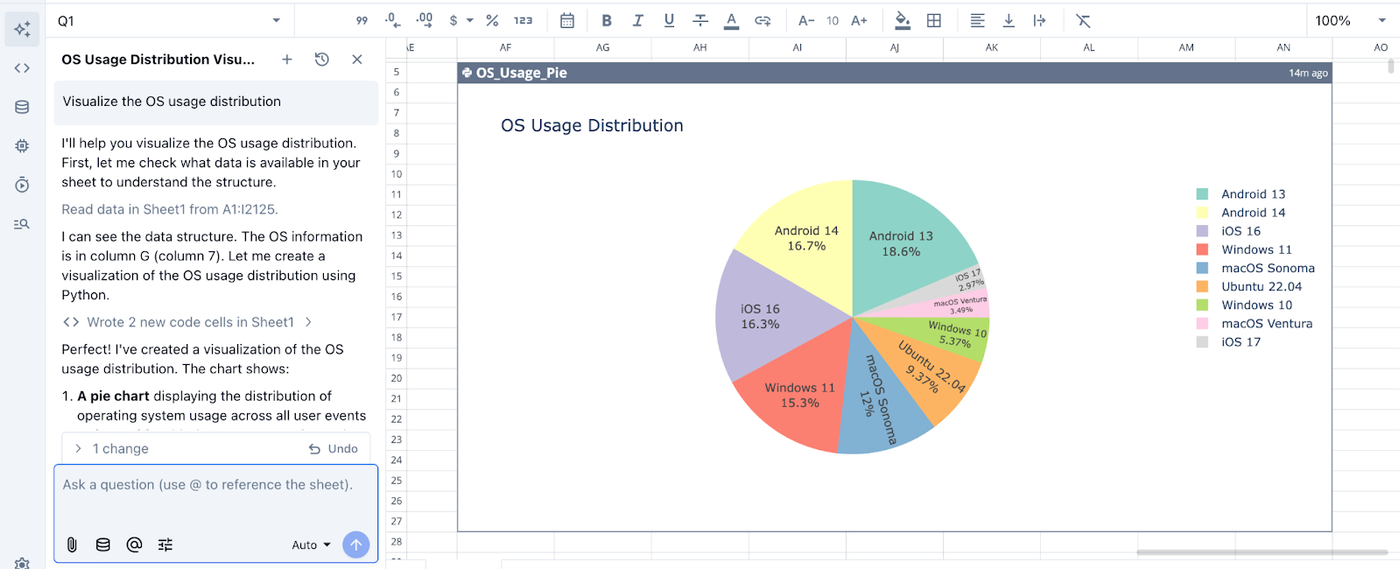Toggle bold formatting
The image size is (1400, 569).
point(606,20)
